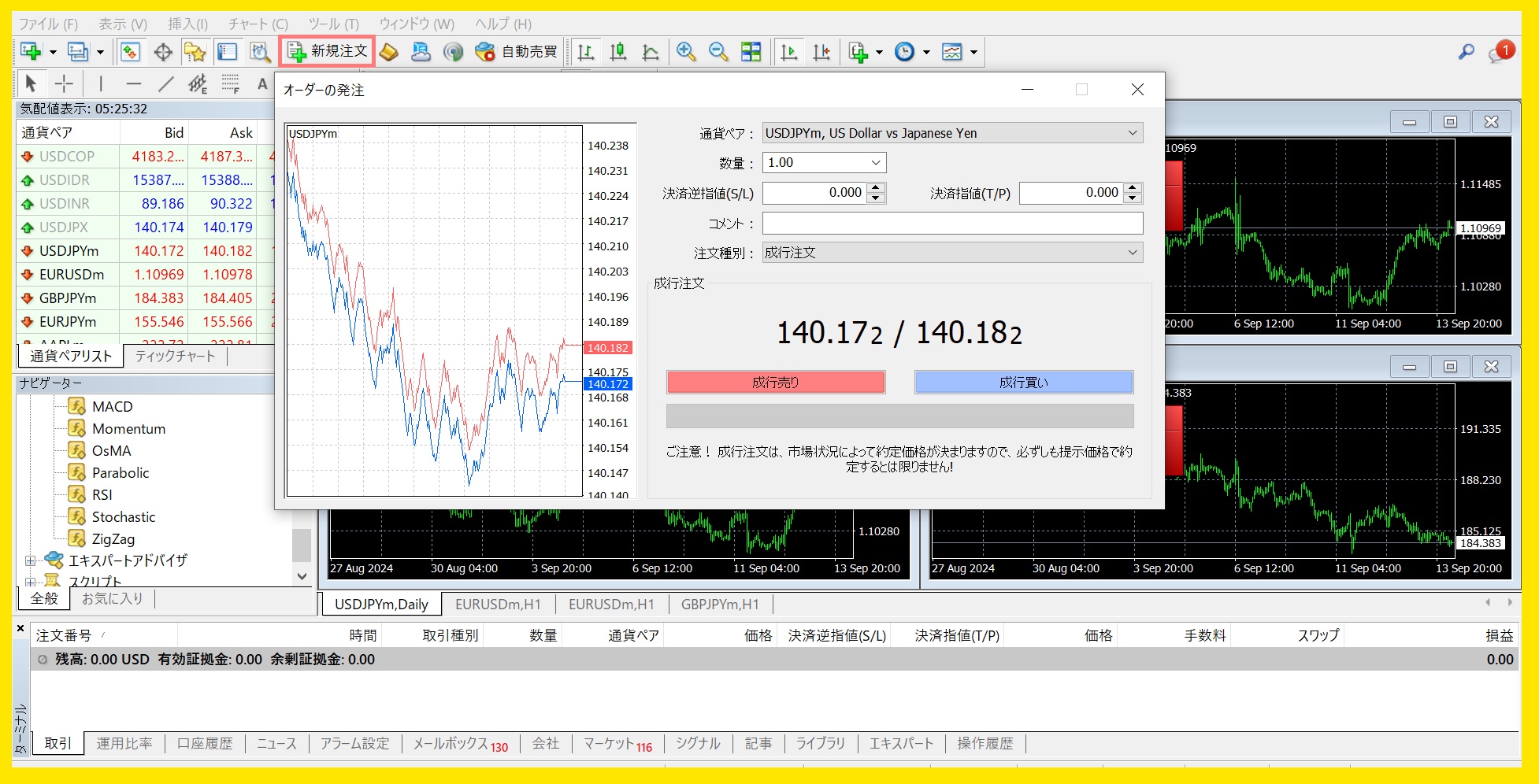
Task: Click the blue 成行買い buy button
Action: pyautogui.click(x=1023, y=383)
